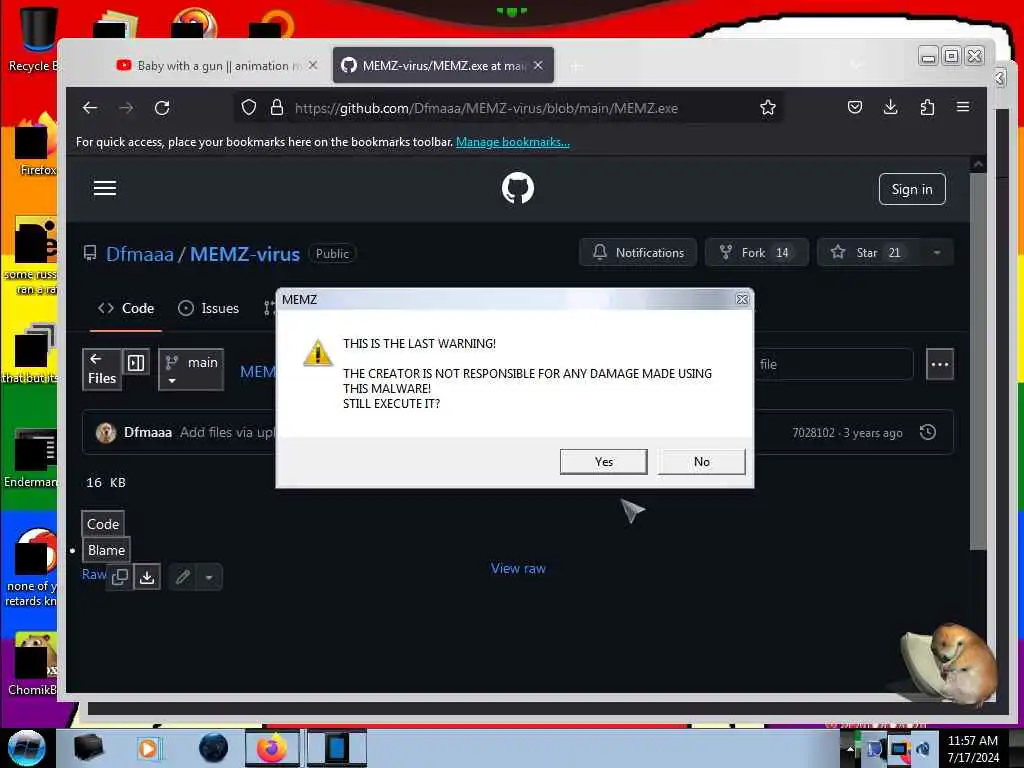Open the Windows Start button
The width and height of the screenshot is (1024, 768).
pos(27,748)
